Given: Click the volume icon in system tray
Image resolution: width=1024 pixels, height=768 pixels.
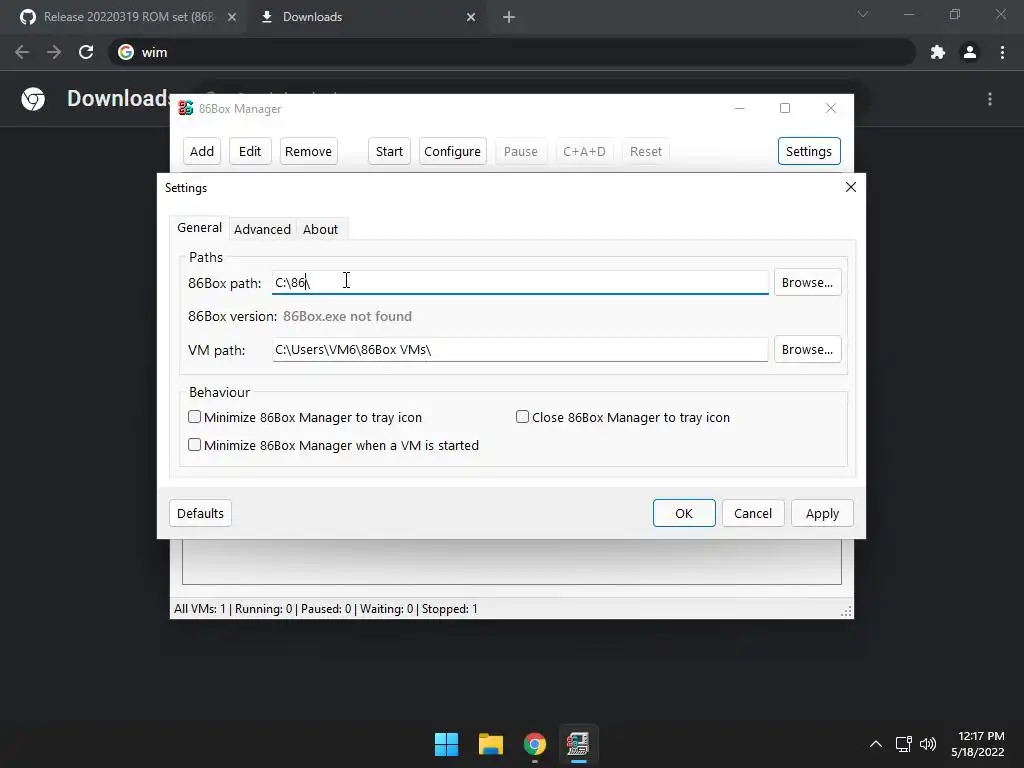Looking at the screenshot, I should (927, 744).
